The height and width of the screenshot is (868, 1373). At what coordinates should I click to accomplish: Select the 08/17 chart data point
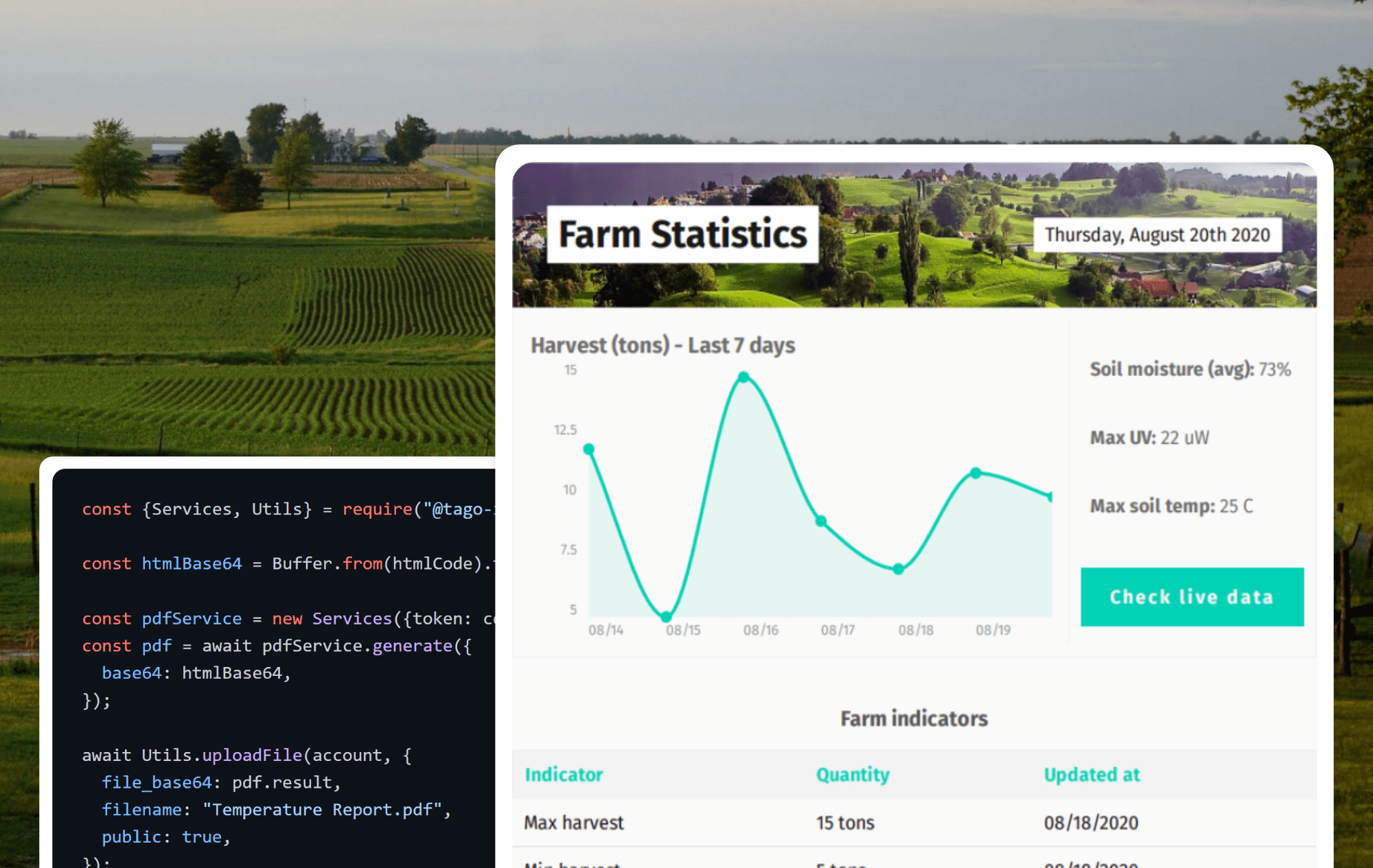[822, 521]
